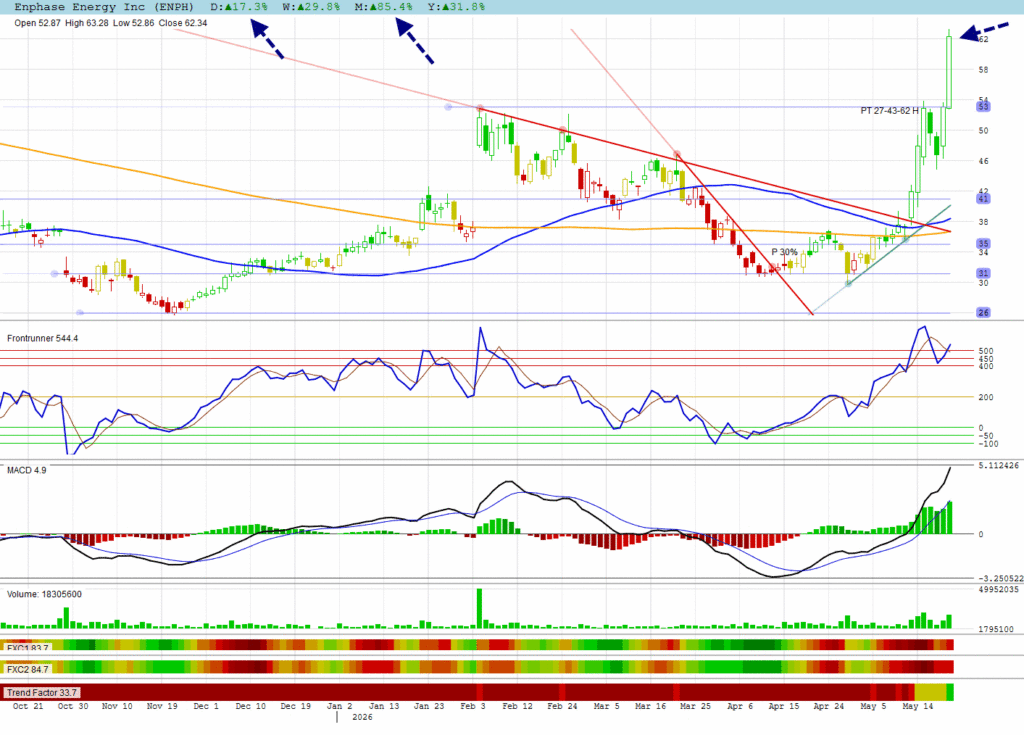Click the Feb 3 date on time axis
Image resolution: width=1024 pixels, height=735 pixels.
point(473,706)
